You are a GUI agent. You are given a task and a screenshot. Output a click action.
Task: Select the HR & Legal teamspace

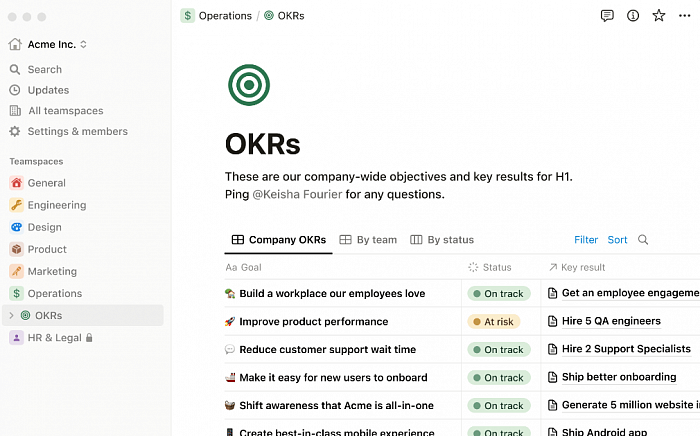pos(54,338)
